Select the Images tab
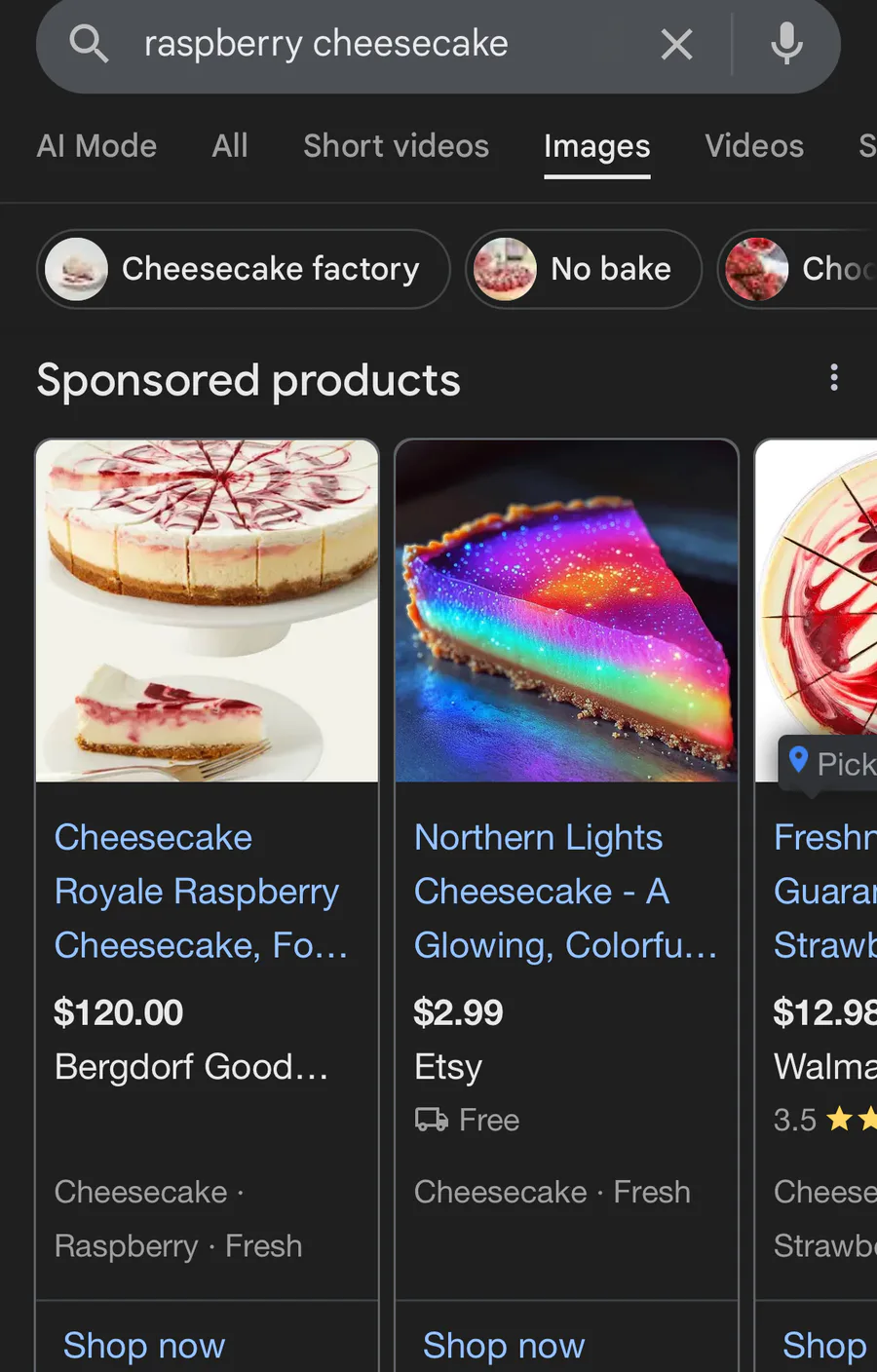 (x=596, y=146)
